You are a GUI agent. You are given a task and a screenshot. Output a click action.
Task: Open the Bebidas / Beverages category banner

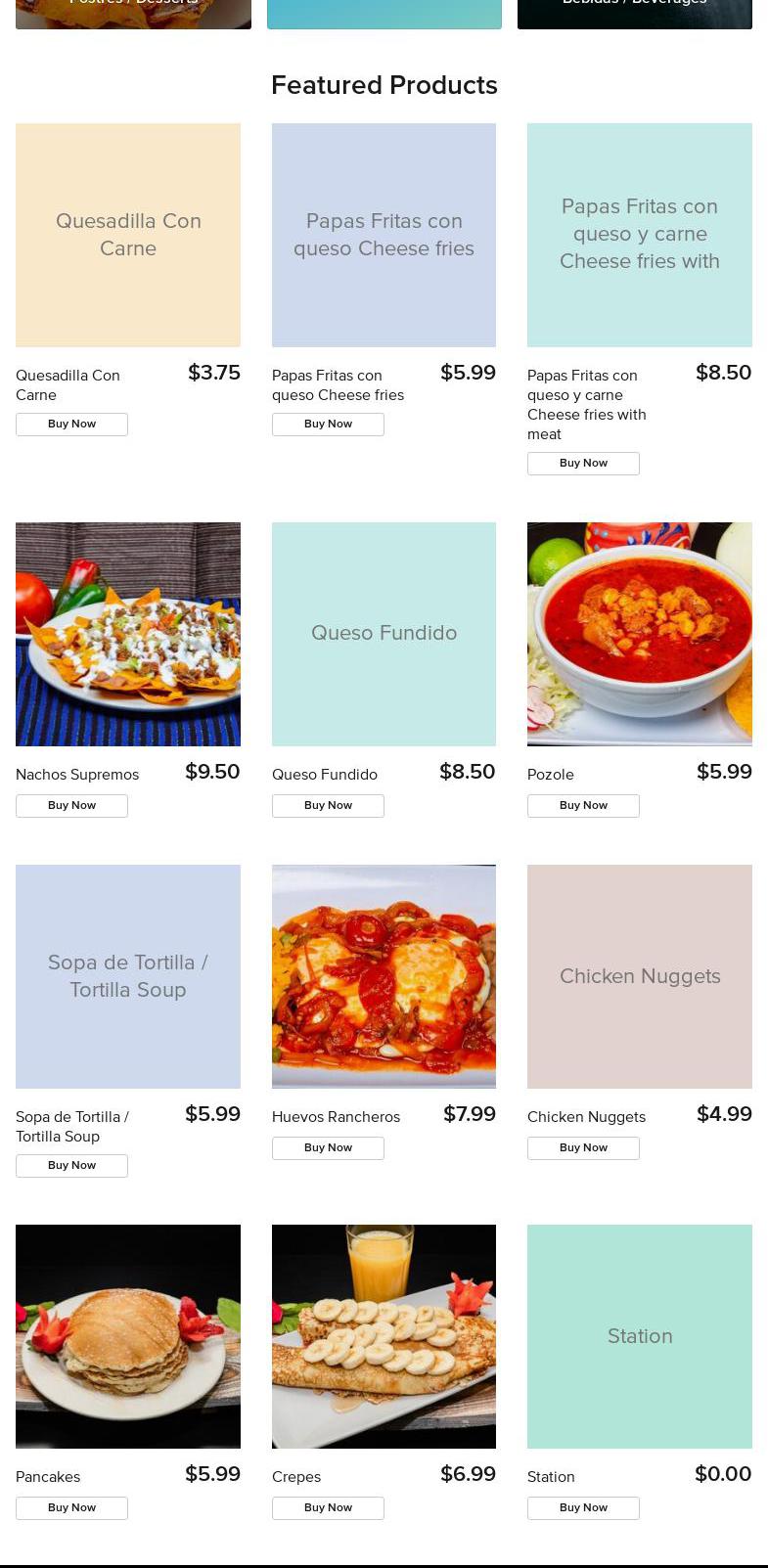click(634, 14)
